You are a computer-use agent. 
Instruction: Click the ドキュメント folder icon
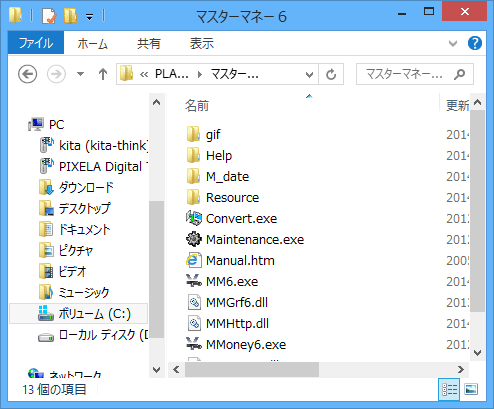(46, 229)
